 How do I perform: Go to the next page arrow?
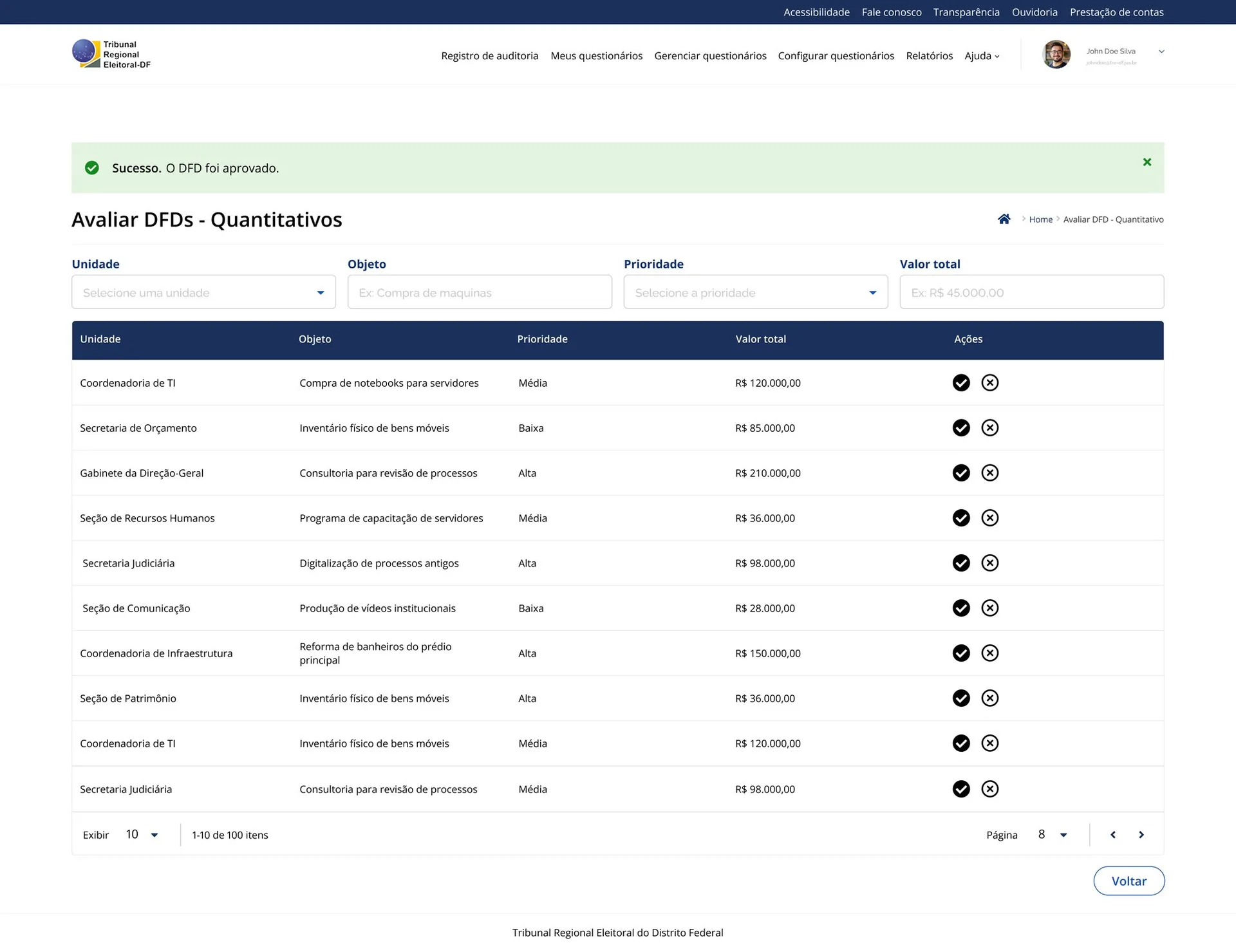click(x=1141, y=835)
